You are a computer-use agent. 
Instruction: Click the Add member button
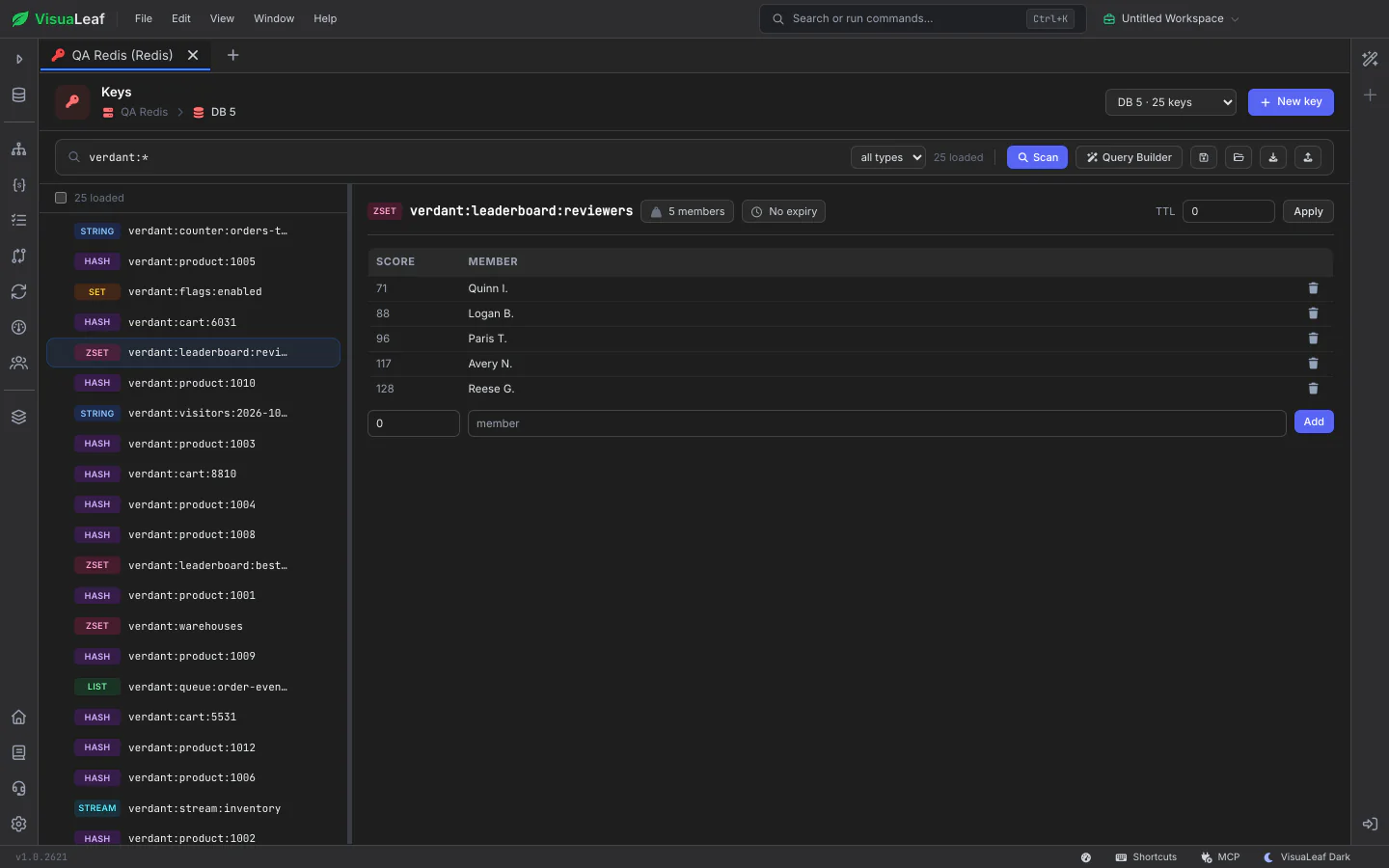pos(1314,421)
